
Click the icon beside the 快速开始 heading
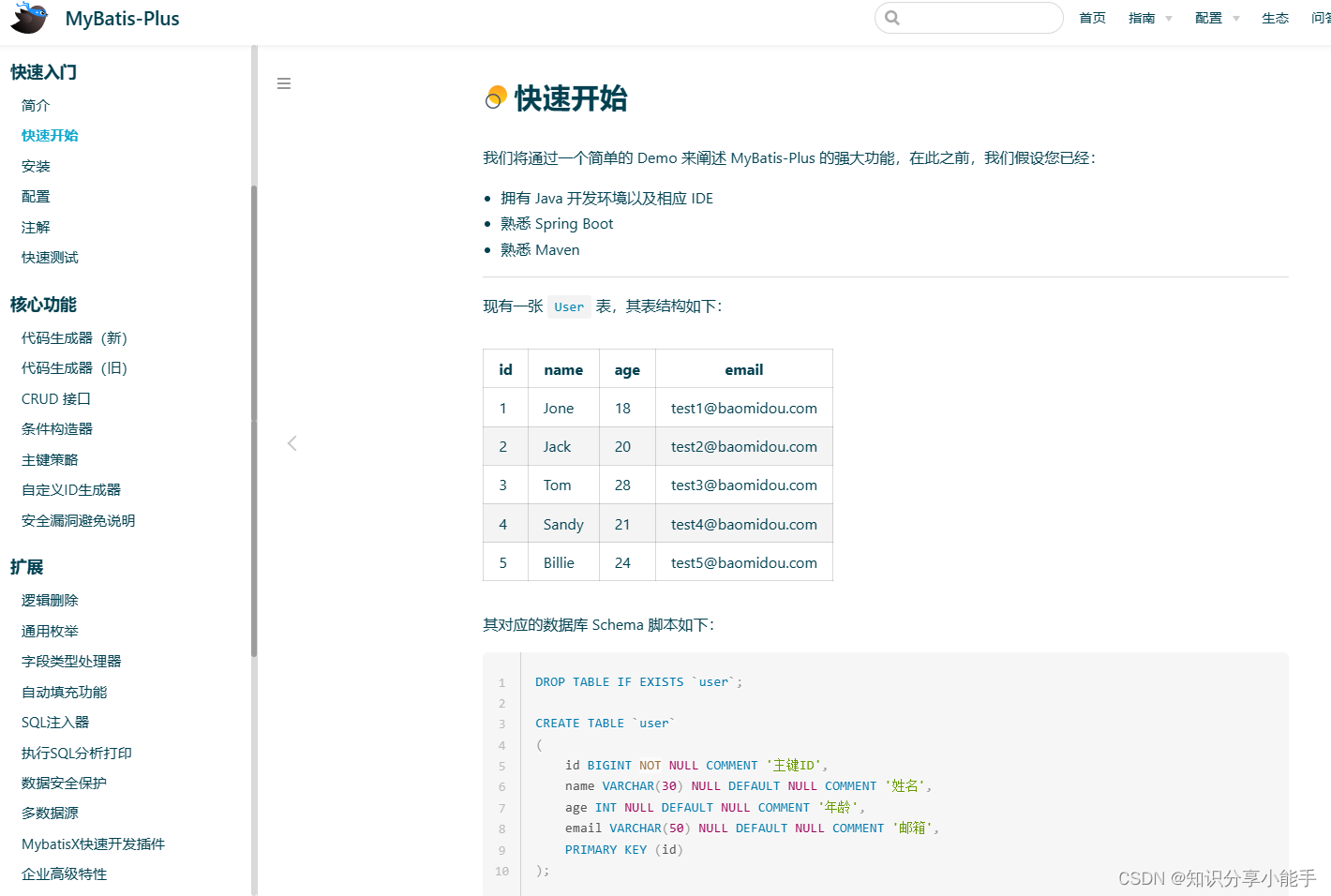(x=496, y=97)
